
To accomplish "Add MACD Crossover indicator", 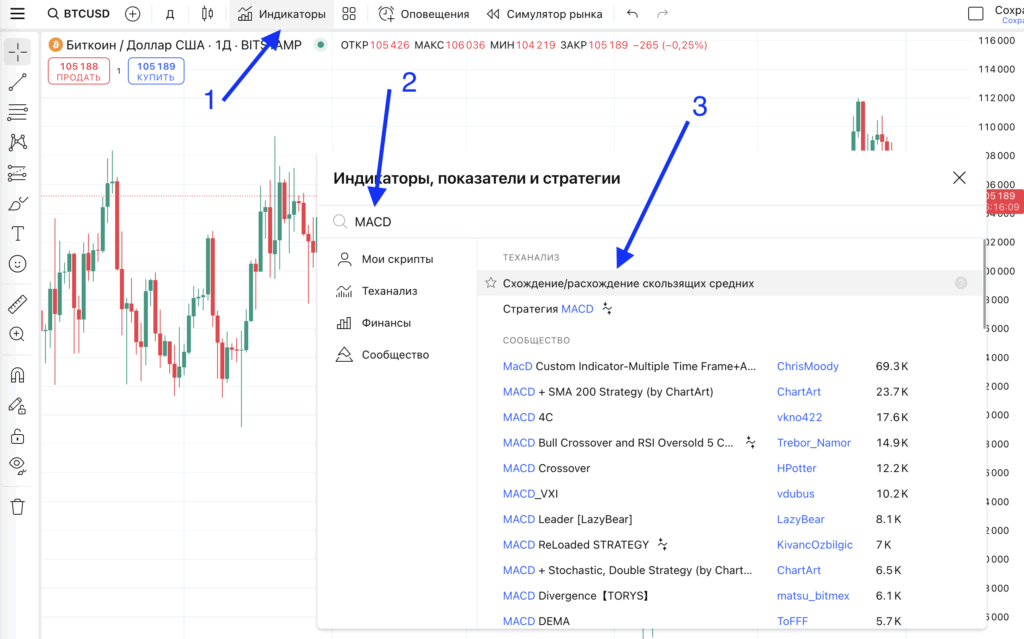I will pyautogui.click(x=546, y=468).
